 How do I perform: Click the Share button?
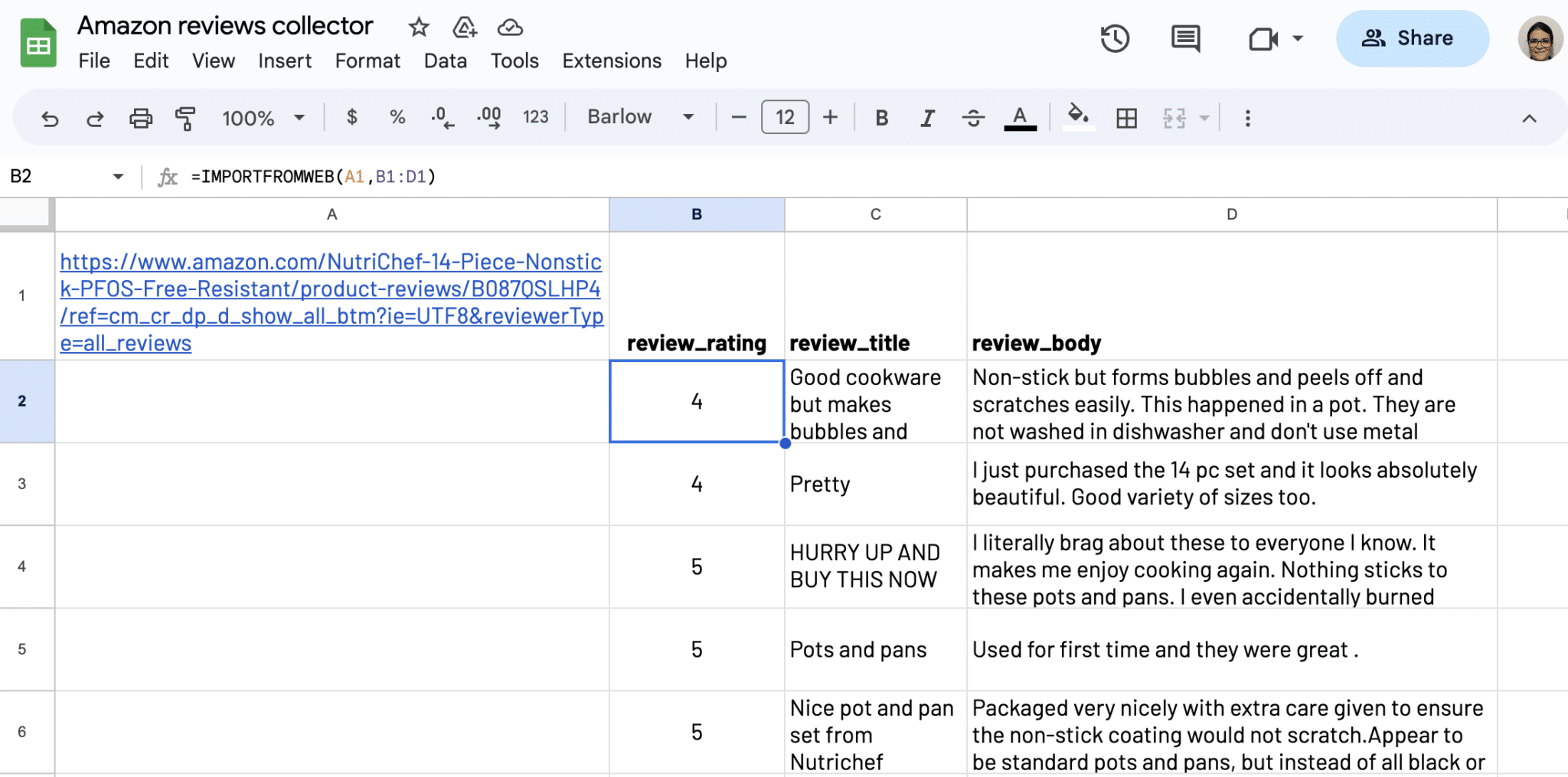point(1412,38)
